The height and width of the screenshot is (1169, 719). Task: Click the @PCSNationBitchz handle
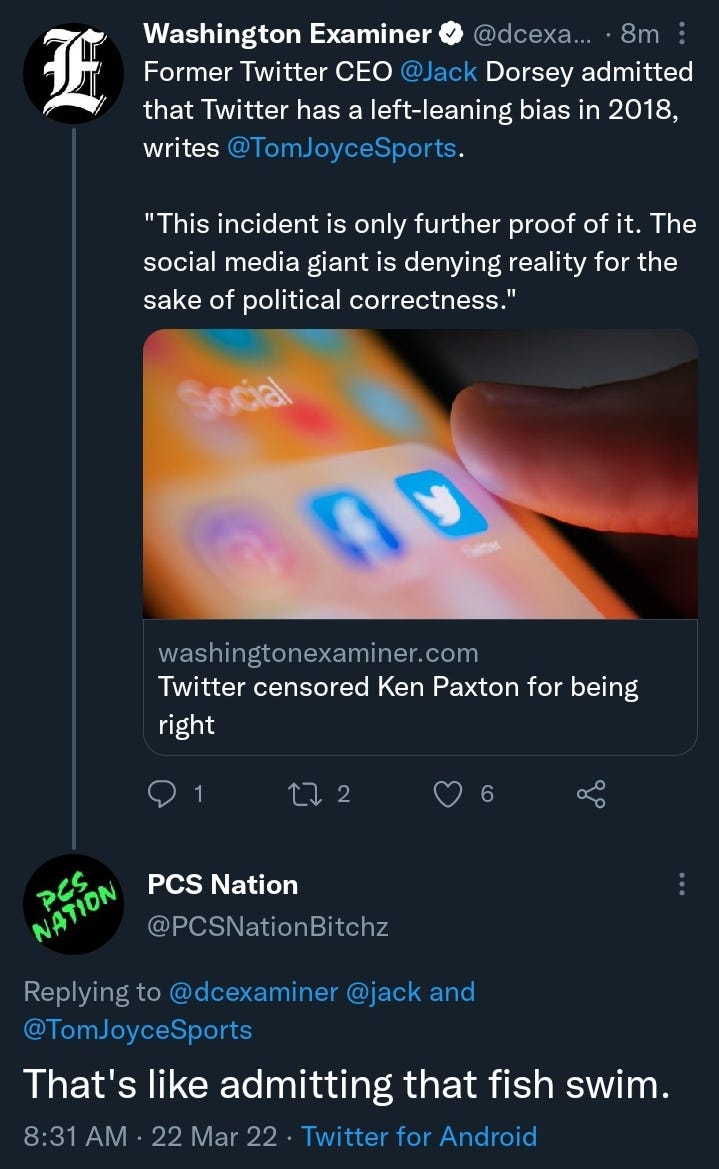click(268, 926)
